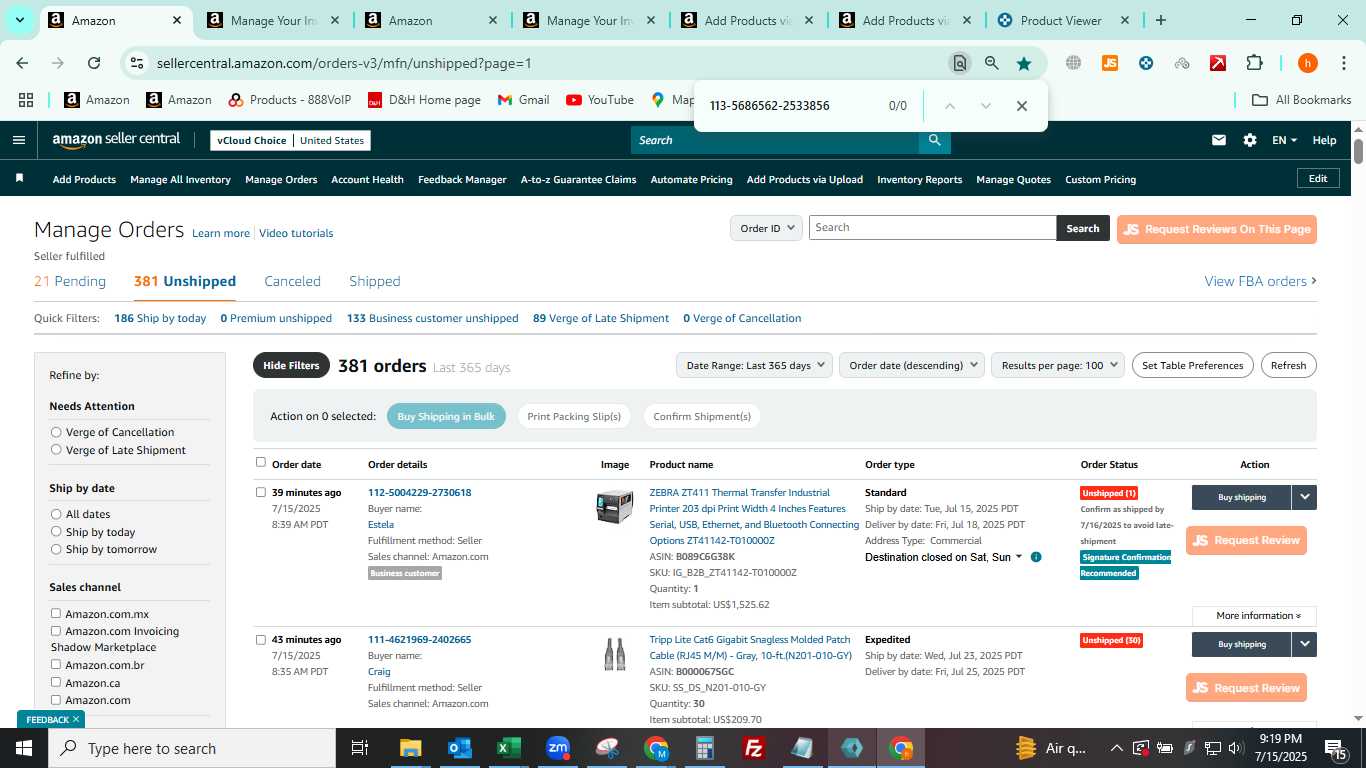Open File Explorer from the taskbar
The width and height of the screenshot is (1366, 768).
410,748
